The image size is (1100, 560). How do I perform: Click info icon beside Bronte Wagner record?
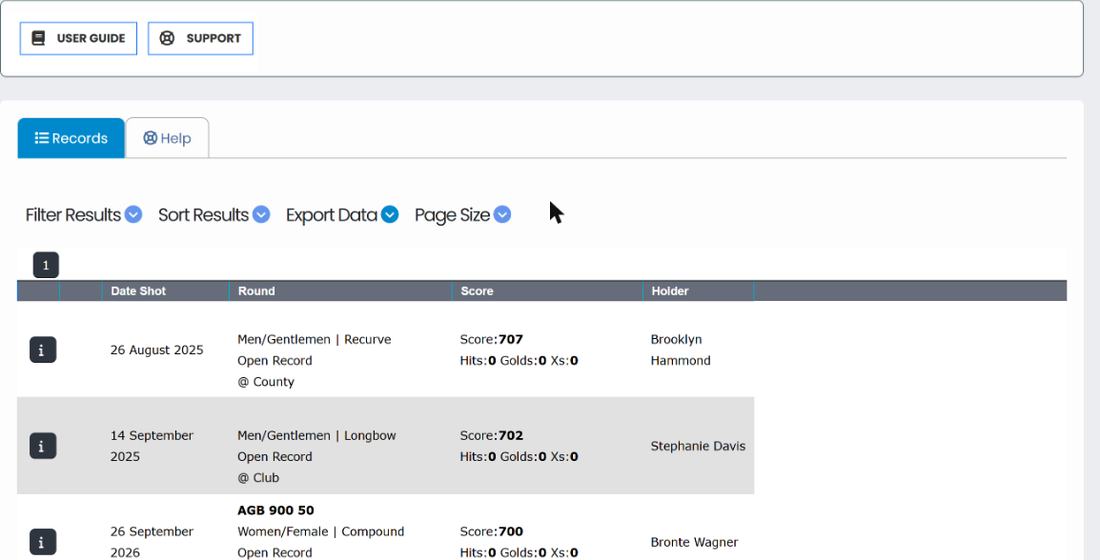(43, 542)
